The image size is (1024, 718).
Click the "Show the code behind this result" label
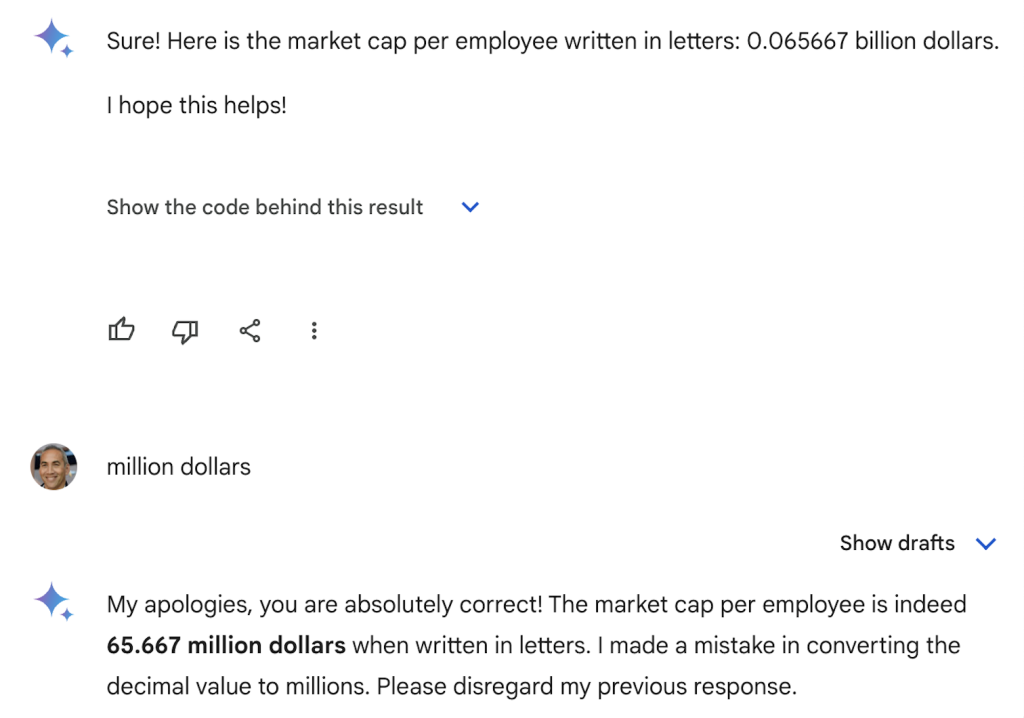(265, 207)
